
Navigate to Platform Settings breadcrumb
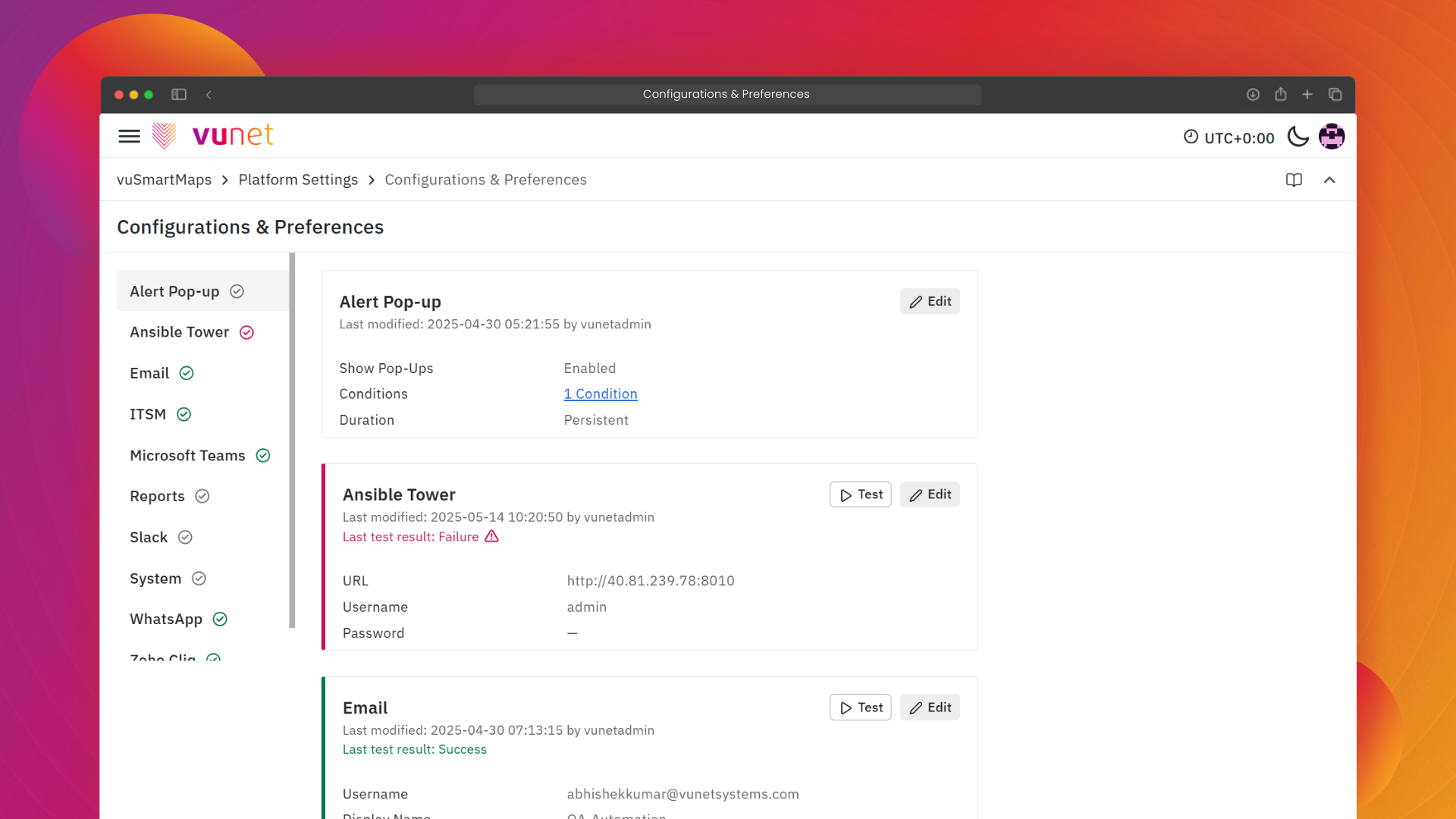pos(298,180)
